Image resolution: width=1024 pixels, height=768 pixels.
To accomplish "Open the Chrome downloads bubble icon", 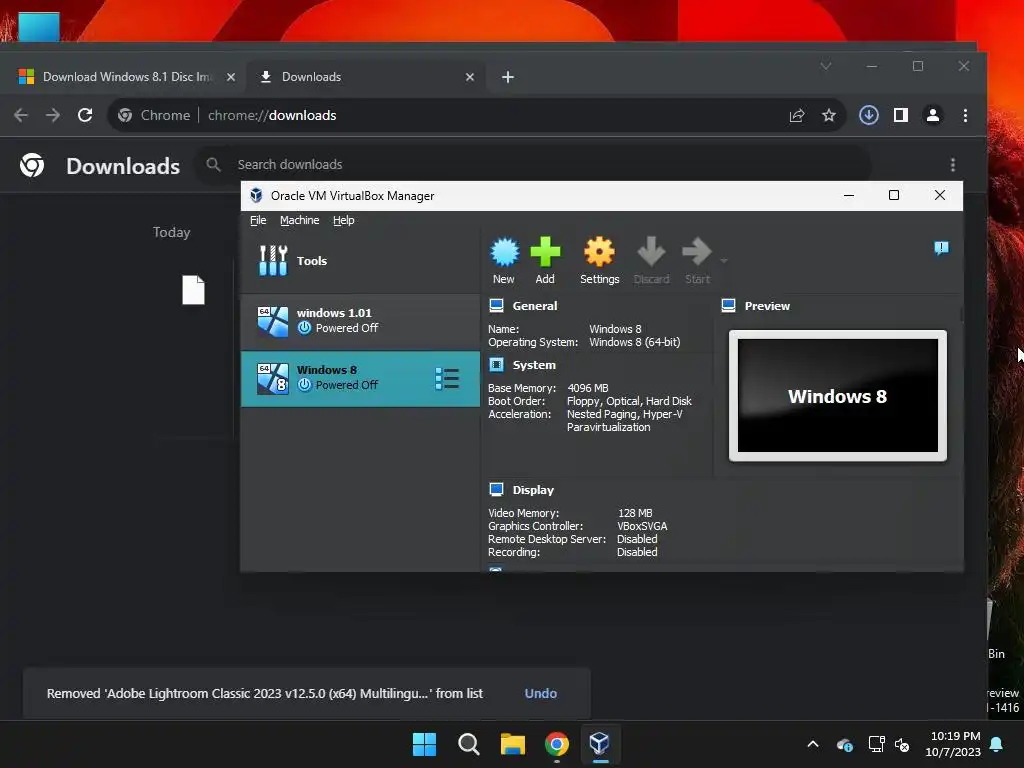I will click(869, 116).
